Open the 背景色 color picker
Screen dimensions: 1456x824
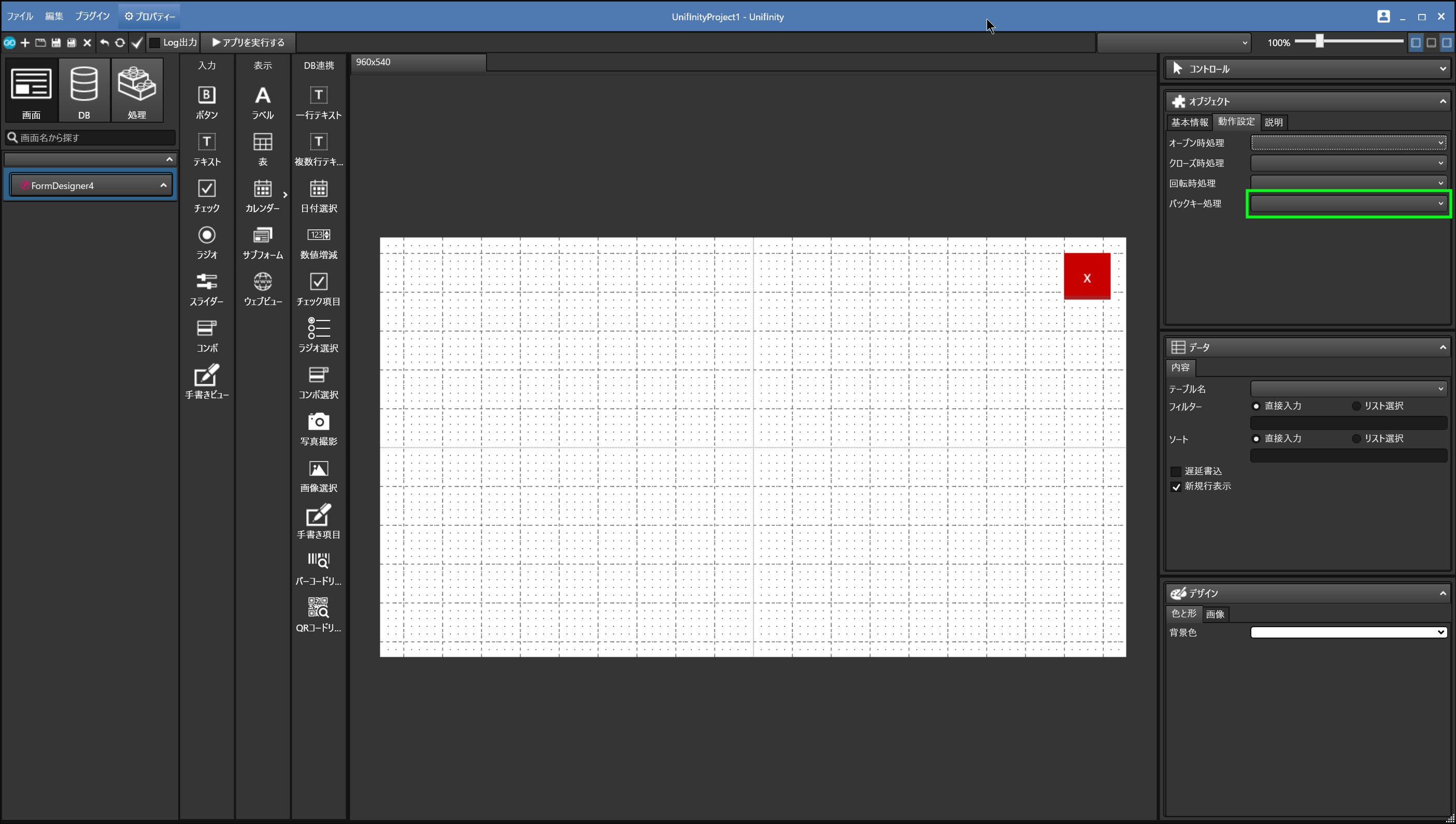(x=1348, y=633)
